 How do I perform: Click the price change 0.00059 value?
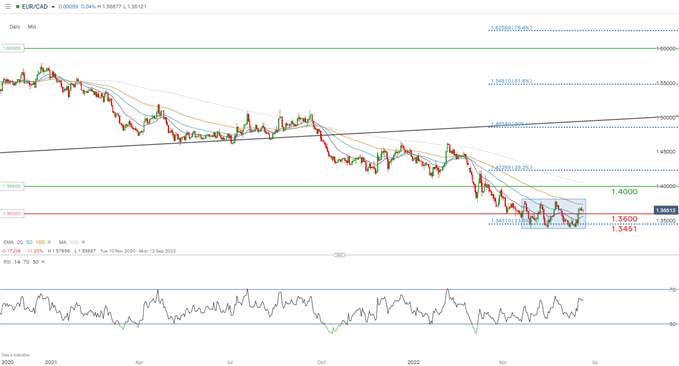point(68,7)
